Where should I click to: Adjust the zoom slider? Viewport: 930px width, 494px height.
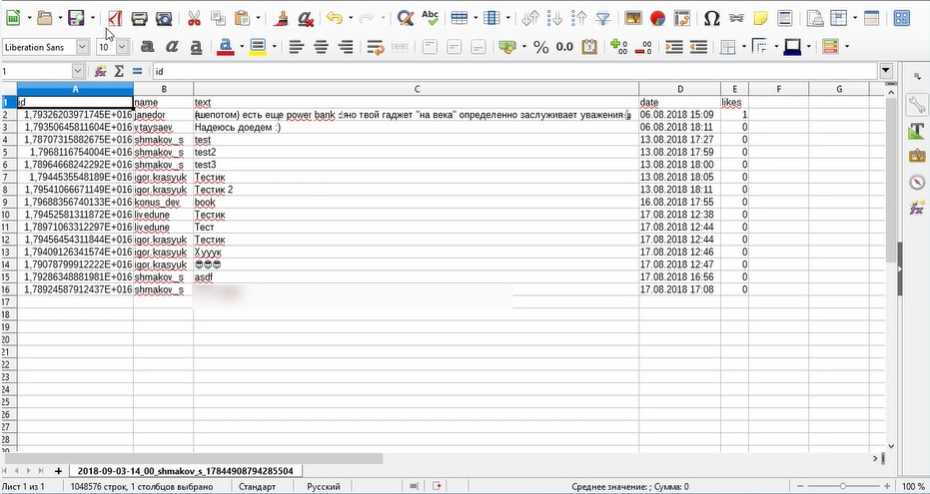click(x=843, y=487)
